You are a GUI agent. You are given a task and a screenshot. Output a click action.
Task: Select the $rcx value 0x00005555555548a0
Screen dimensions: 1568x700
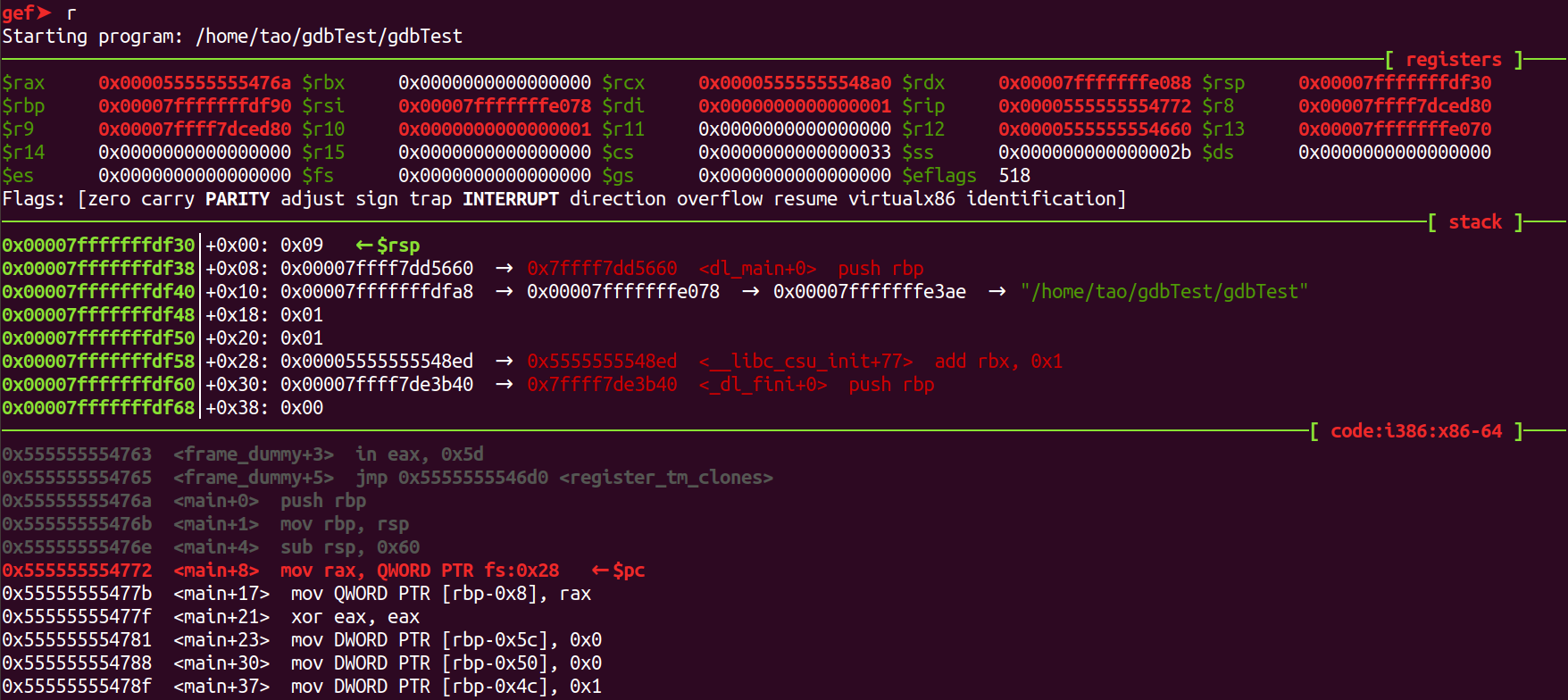tap(795, 82)
